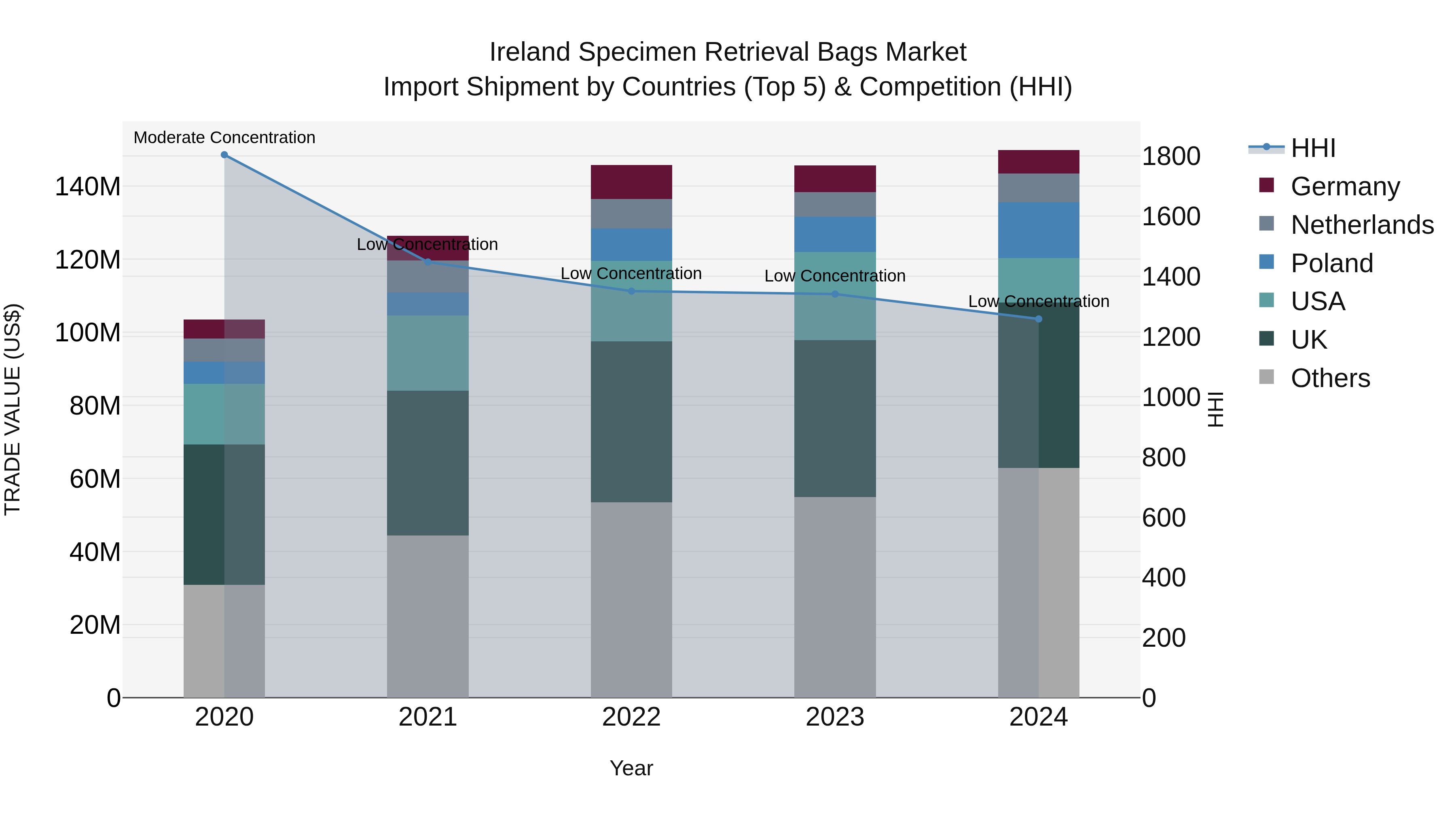Click the 2020 Germany bar segment
Viewport: 1456px width, 819px height.
[224, 329]
